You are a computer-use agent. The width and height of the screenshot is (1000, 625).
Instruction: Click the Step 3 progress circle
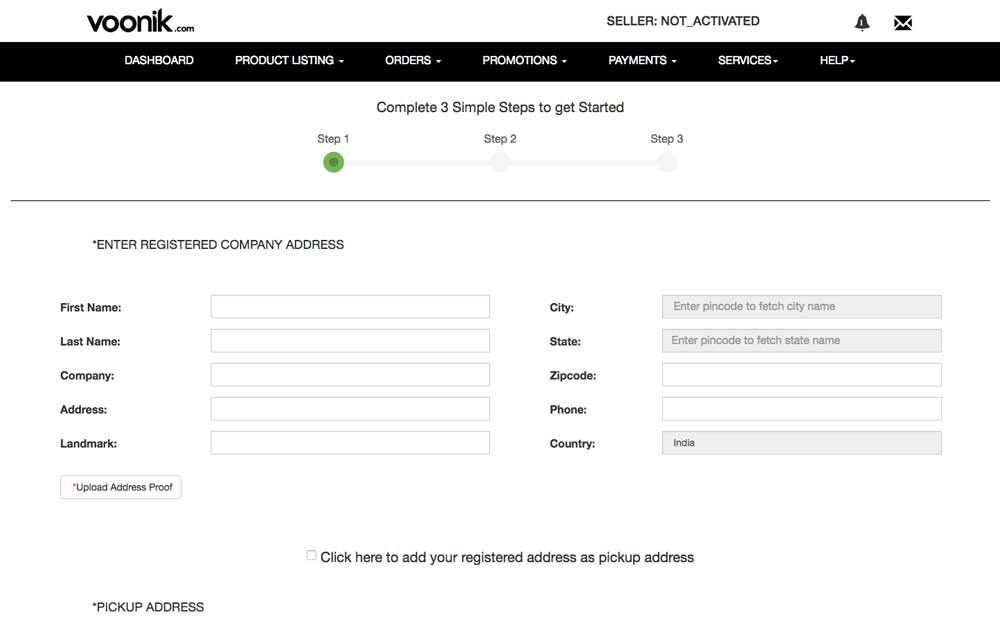pos(667,162)
